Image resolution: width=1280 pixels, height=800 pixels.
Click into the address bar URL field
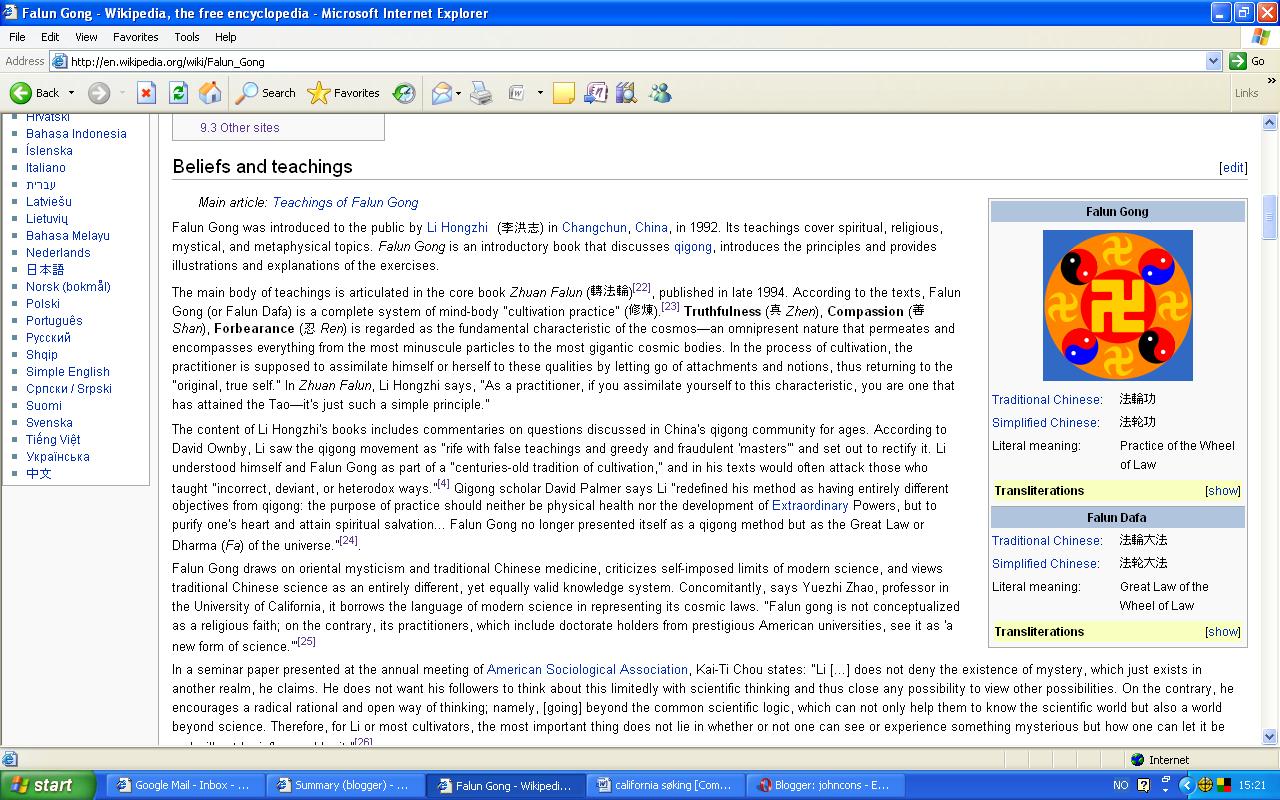636,61
